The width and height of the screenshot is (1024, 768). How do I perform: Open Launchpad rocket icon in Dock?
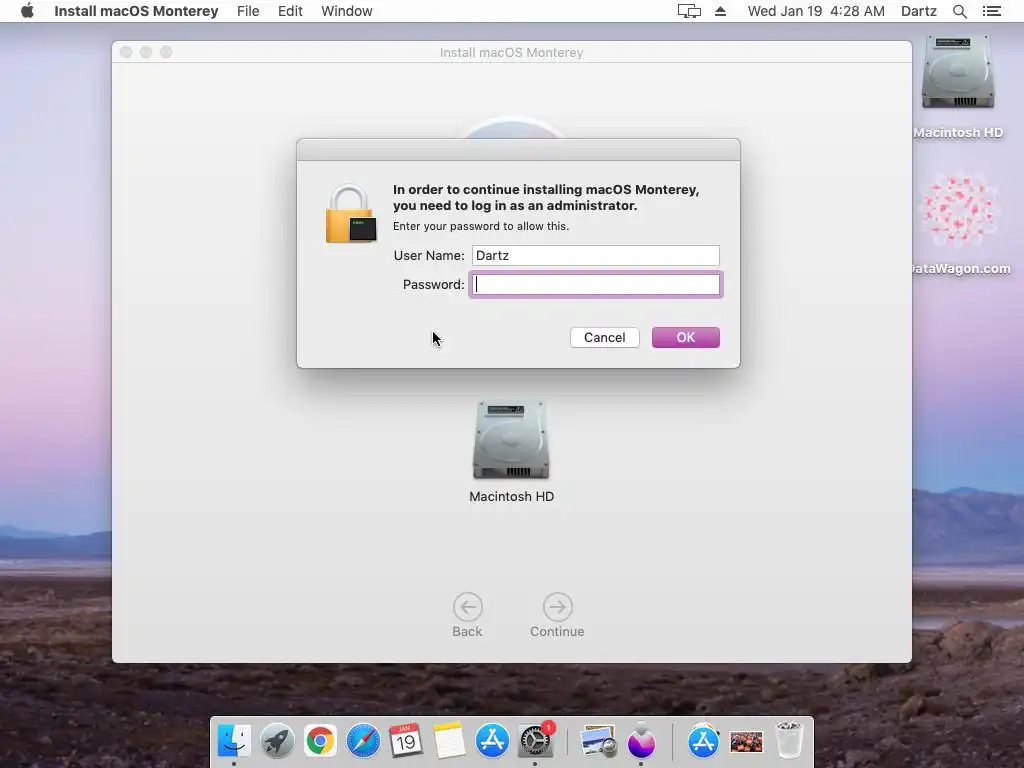[x=277, y=741]
